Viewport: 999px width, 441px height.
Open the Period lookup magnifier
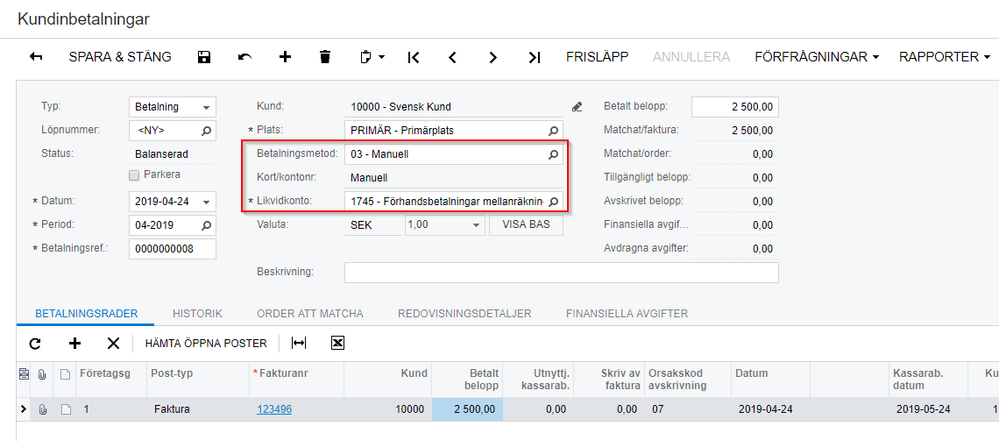(206, 225)
